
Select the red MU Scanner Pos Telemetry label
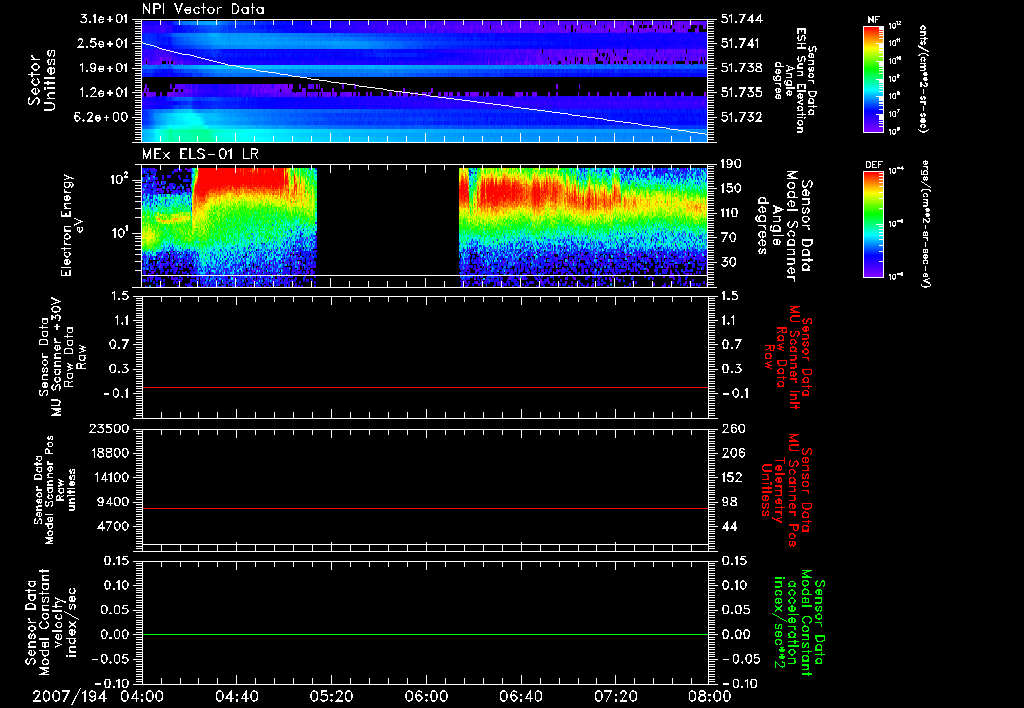(x=786, y=490)
